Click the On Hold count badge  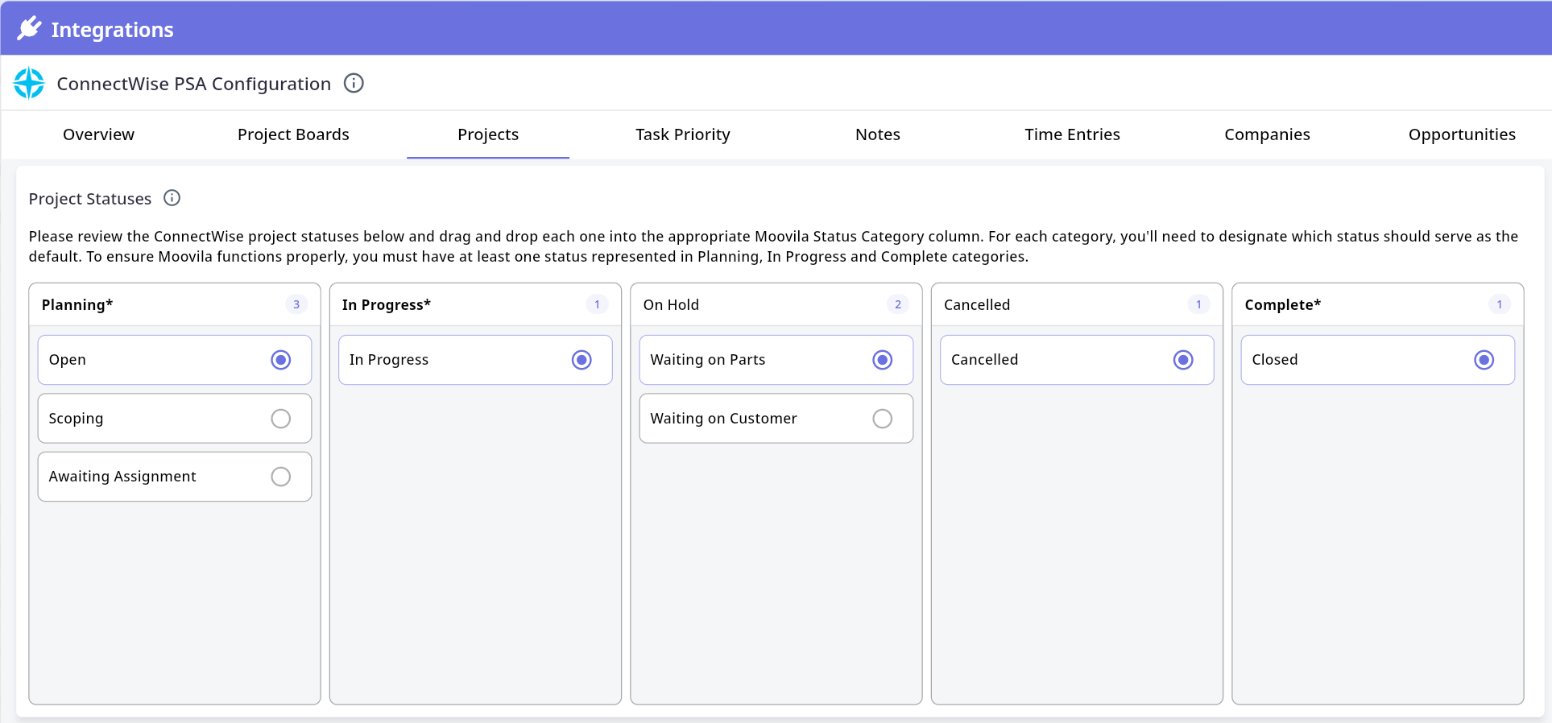point(897,305)
